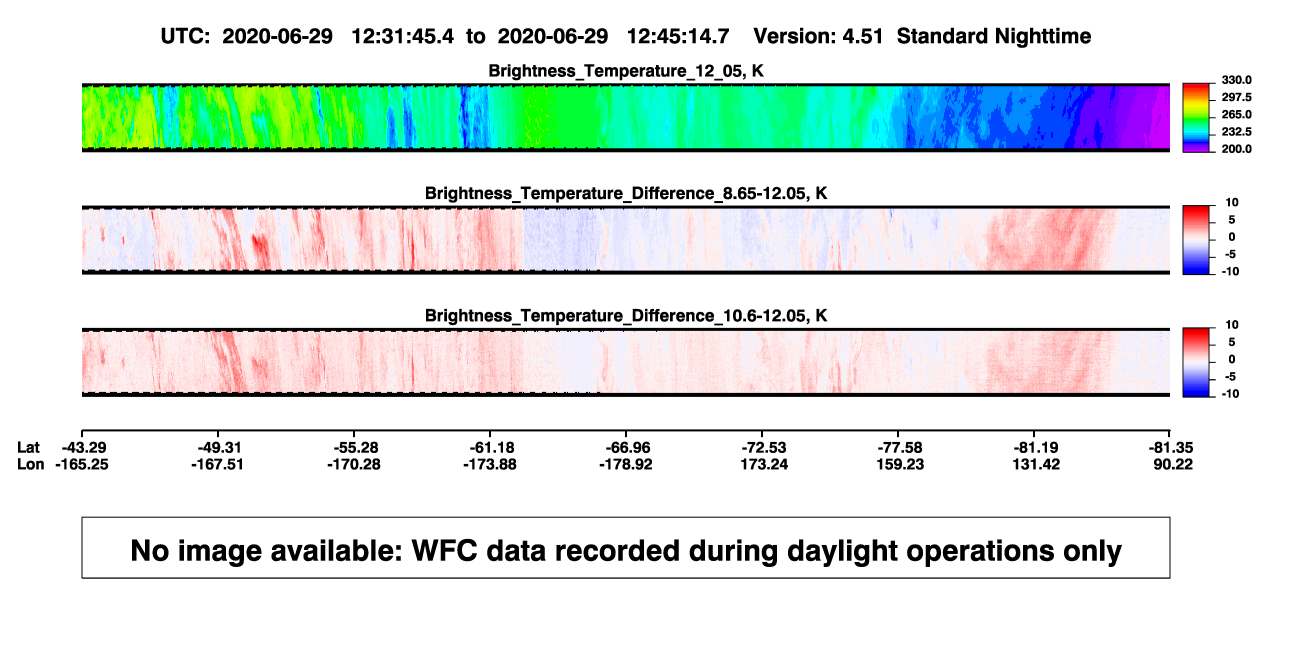Click the Brightness_Temperature_Difference_8.65-12.05, K title
Image resolution: width=1300 pixels, height=667 pixels.
tap(626, 193)
